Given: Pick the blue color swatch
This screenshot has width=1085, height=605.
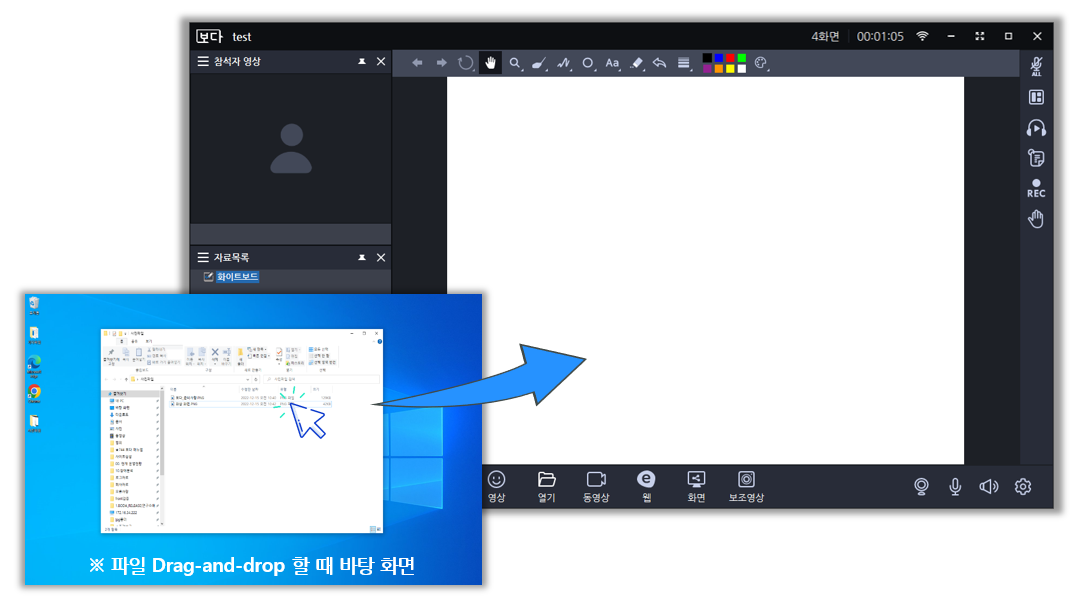Looking at the screenshot, I should click(x=719, y=58).
